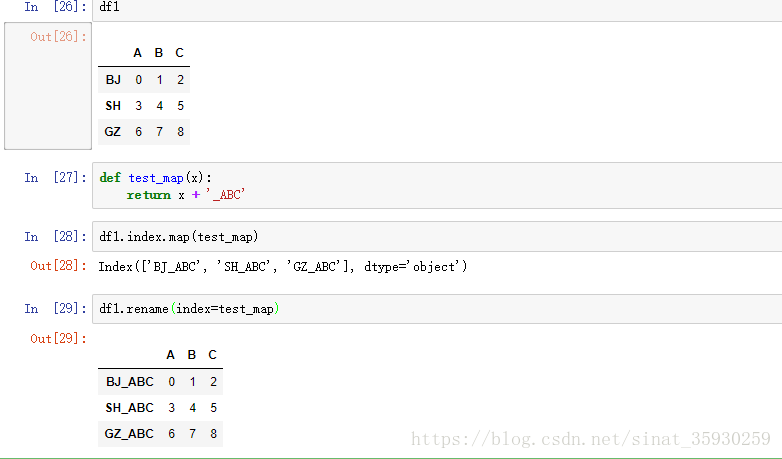782x459 pixels.
Task: Click the Index output text of Out[28]
Action: [282, 267]
